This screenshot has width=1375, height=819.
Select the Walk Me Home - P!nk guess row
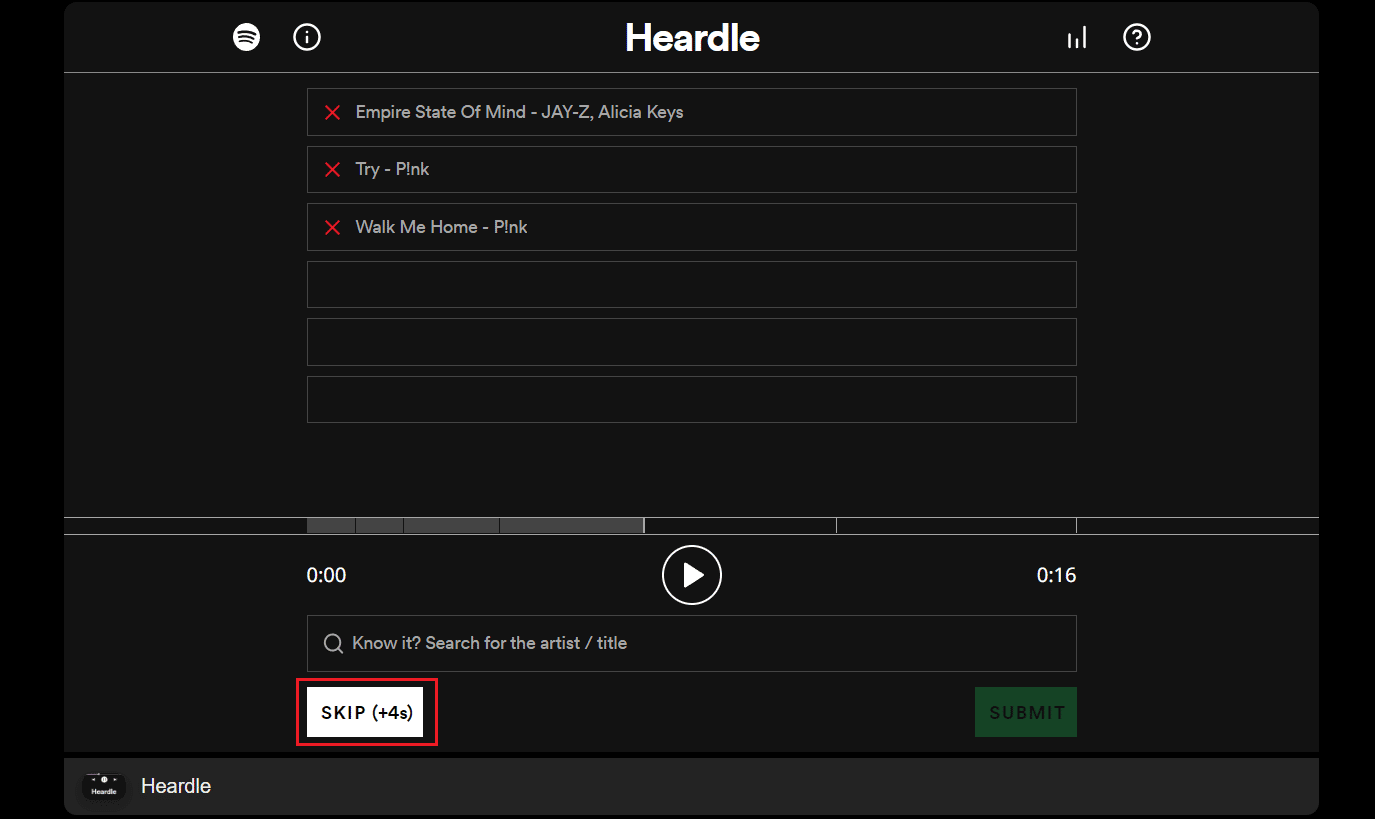click(x=691, y=227)
